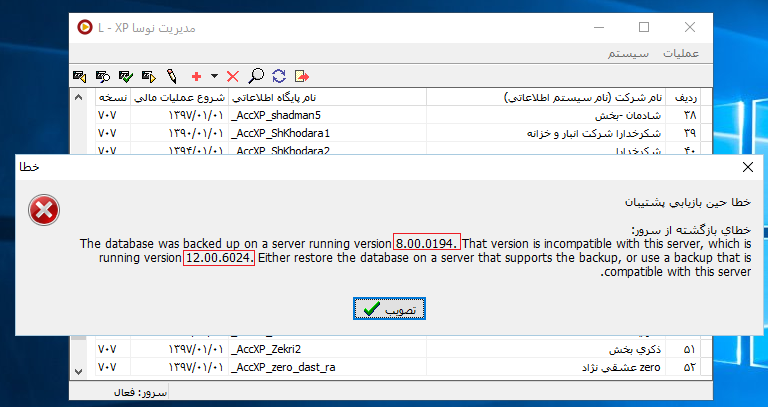Click the exit door icon in toolbar
The image size is (768, 407).
click(x=302, y=76)
